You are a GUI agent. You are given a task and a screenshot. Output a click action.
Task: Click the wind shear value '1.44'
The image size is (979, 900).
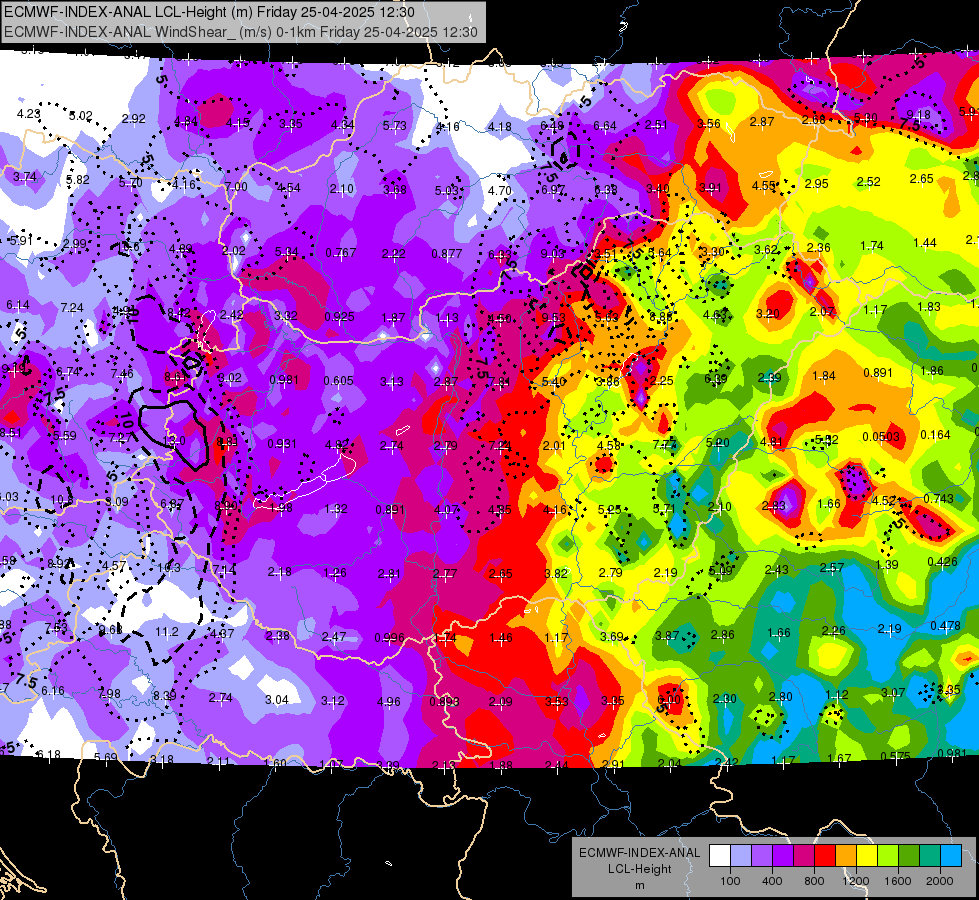click(x=925, y=242)
